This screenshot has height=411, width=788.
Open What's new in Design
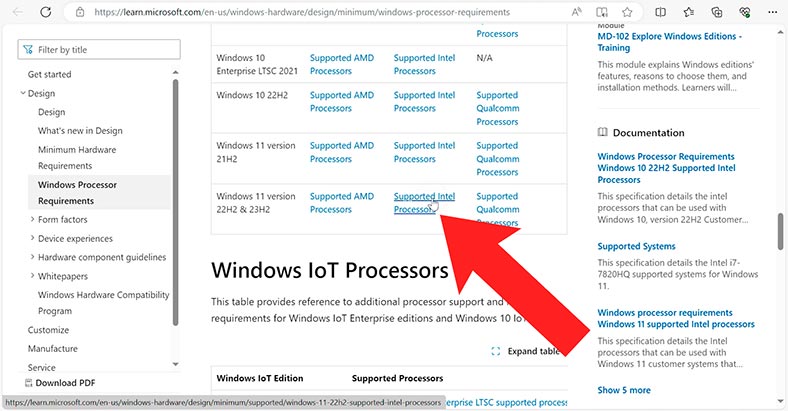click(80, 131)
